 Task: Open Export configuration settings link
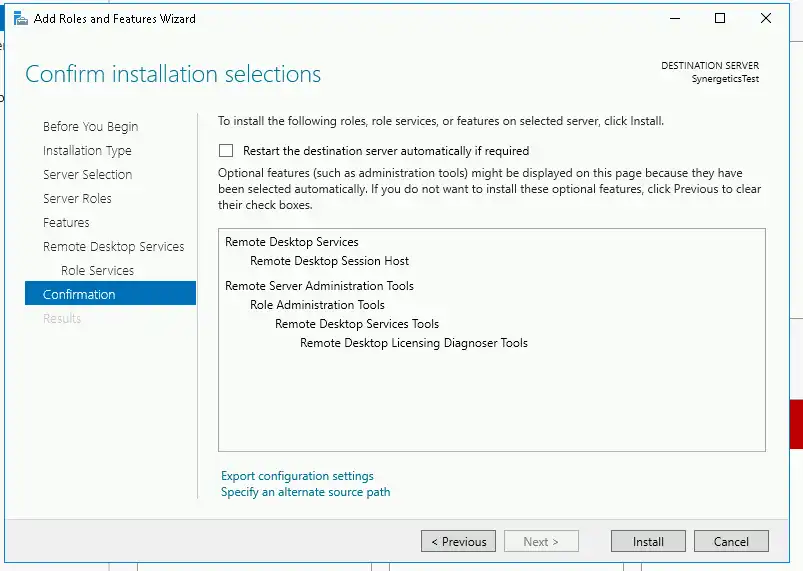[x=297, y=476]
